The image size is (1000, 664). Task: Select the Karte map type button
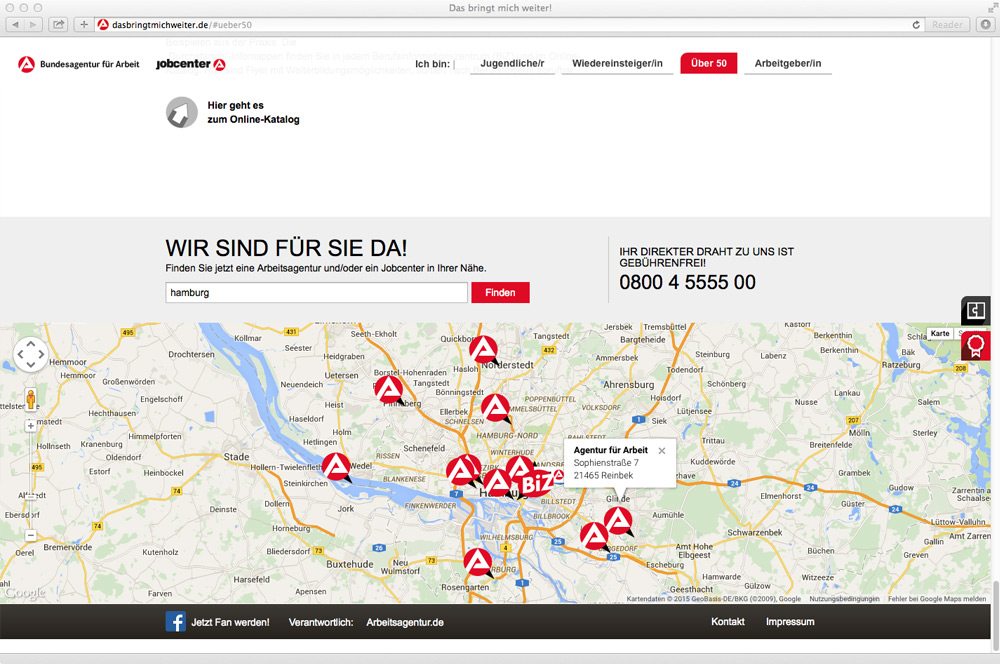940,334
